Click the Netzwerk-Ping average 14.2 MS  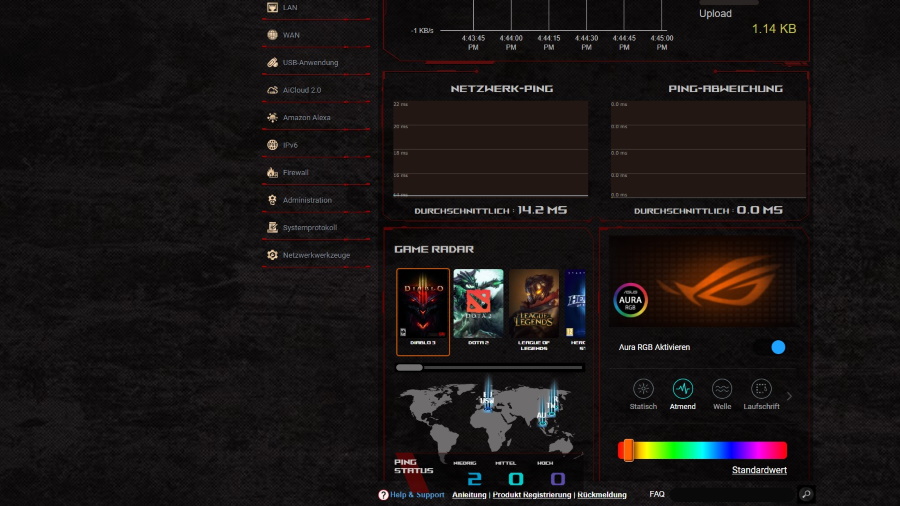pyautogui.click(x=542, y=210)
